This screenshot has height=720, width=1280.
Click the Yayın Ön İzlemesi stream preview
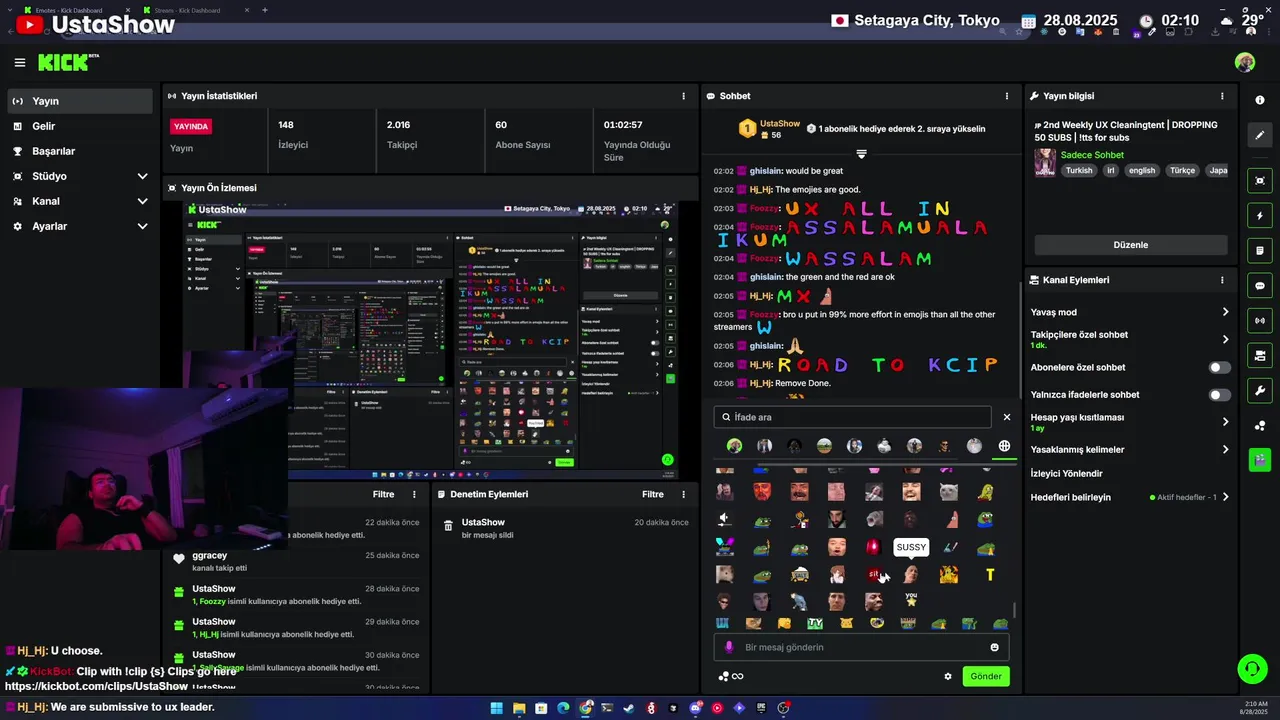pyautogui.click(x=430, y=340)
